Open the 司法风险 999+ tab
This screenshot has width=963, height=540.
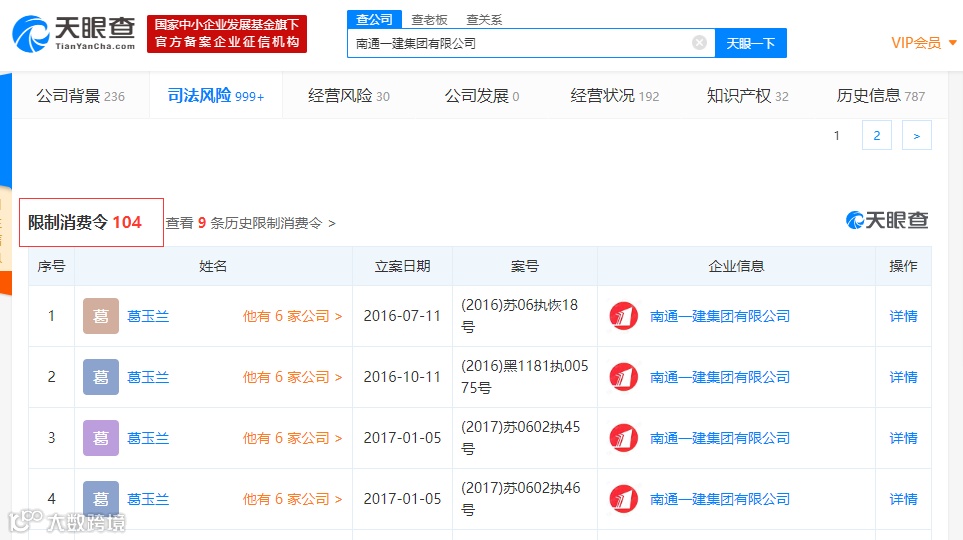(216, 96)
